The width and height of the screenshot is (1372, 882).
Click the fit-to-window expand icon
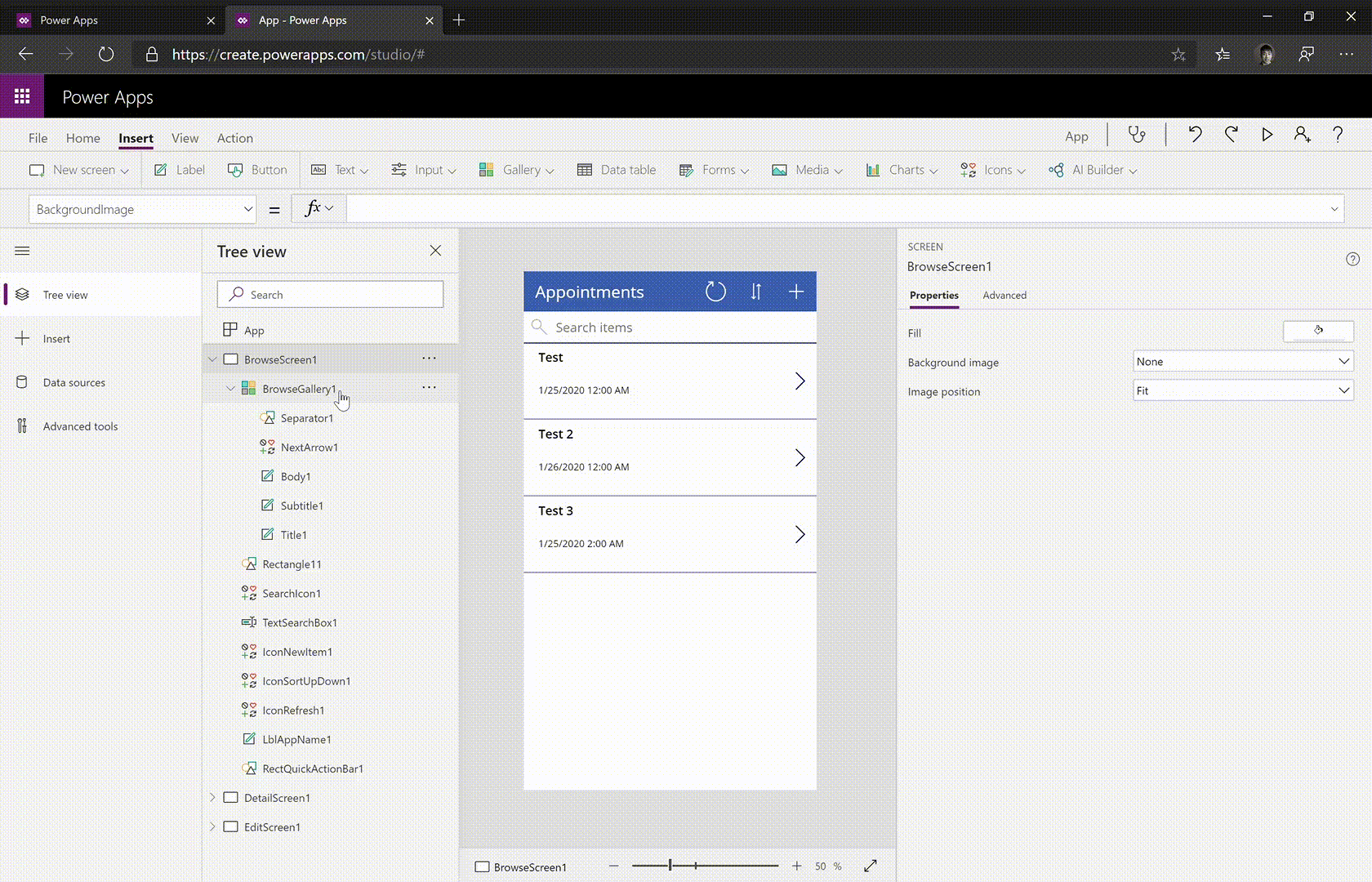tap(871, 866)
